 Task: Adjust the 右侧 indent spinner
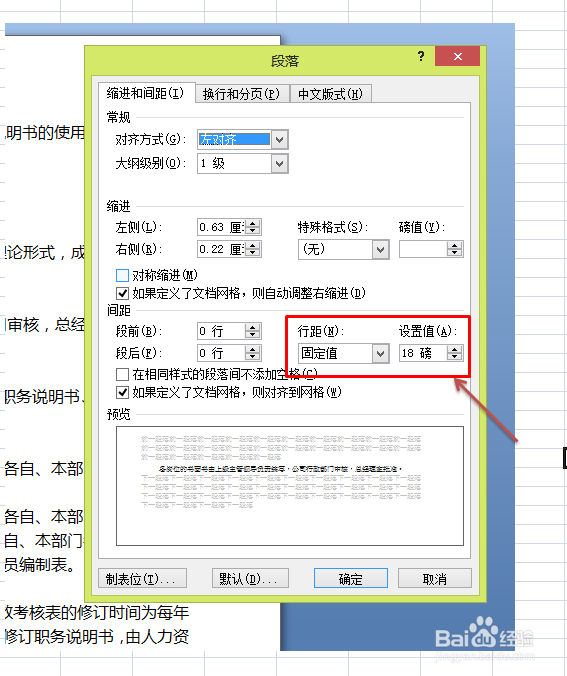(x=253, y=249)
